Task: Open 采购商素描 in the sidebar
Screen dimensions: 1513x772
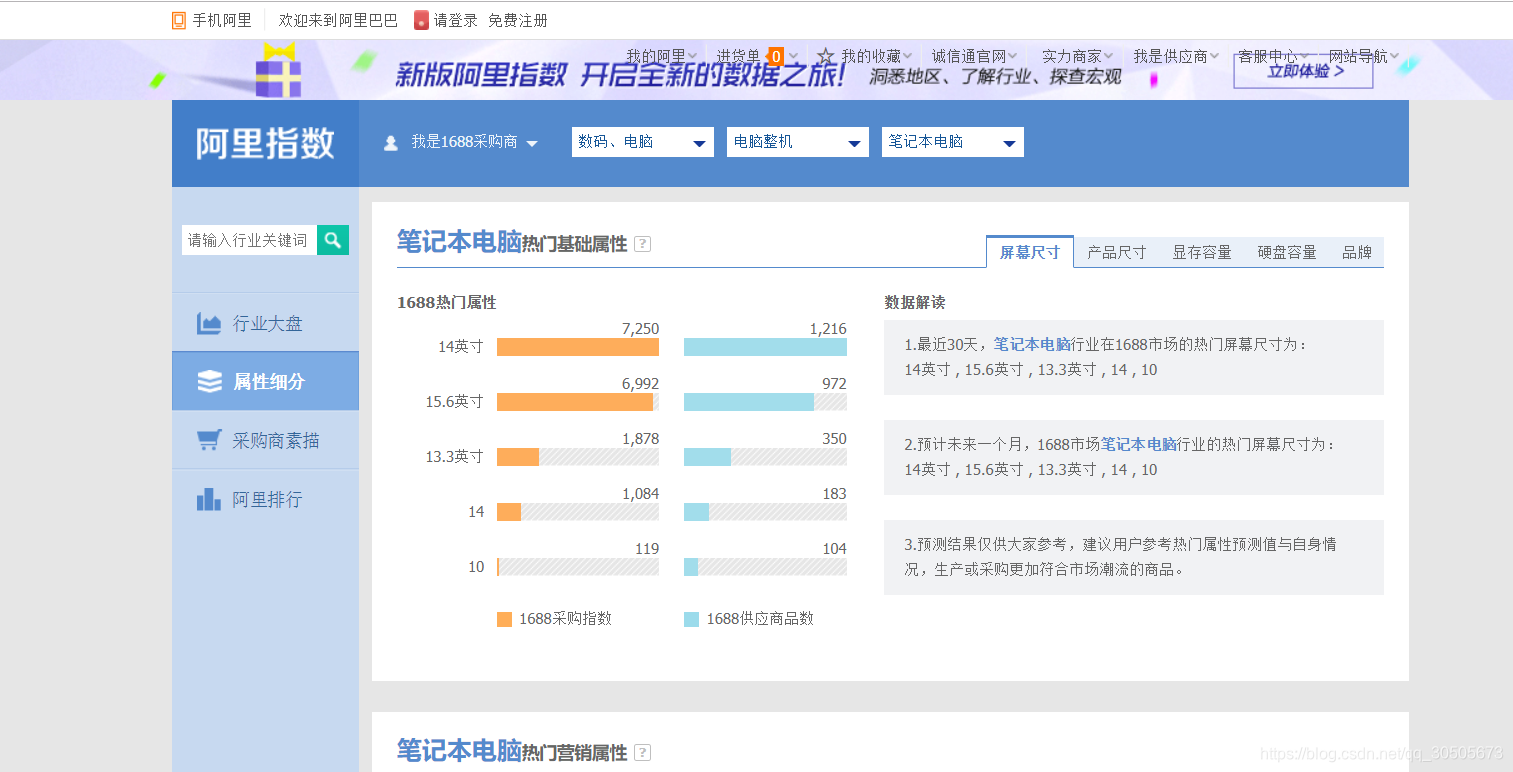Action: click(265, 440)
